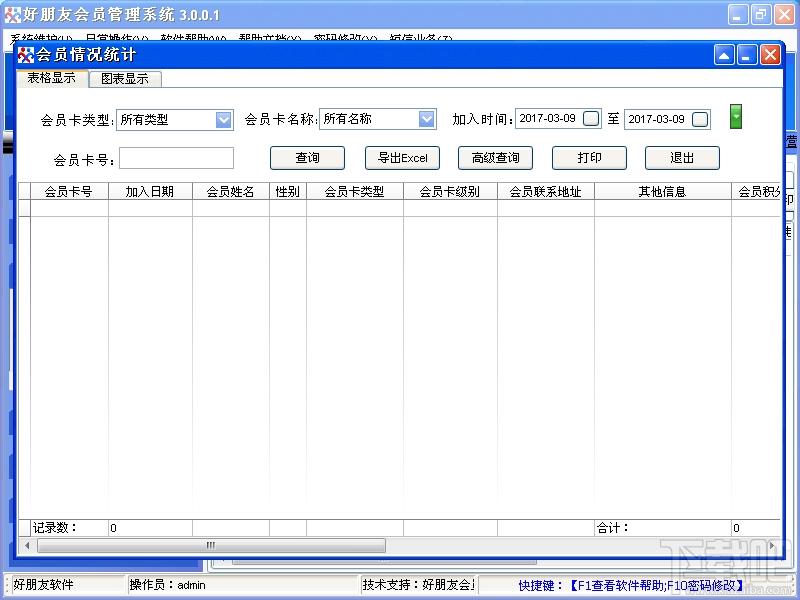This screenshot has width=800, height=600.
Task: Sort by 会员卡号 column header
Action: pos(69,191)
